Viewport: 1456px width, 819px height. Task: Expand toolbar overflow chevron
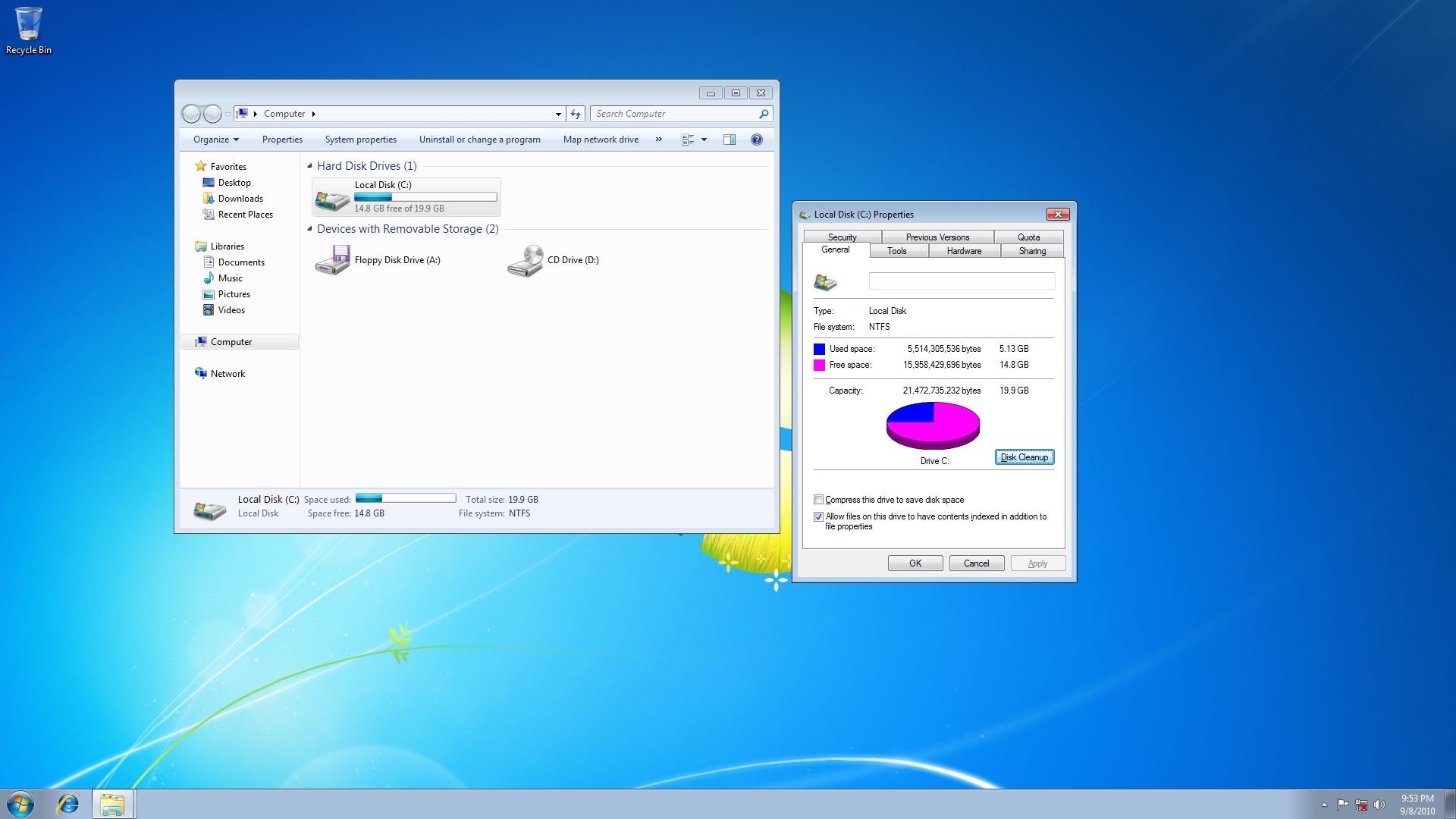point(658,140)
